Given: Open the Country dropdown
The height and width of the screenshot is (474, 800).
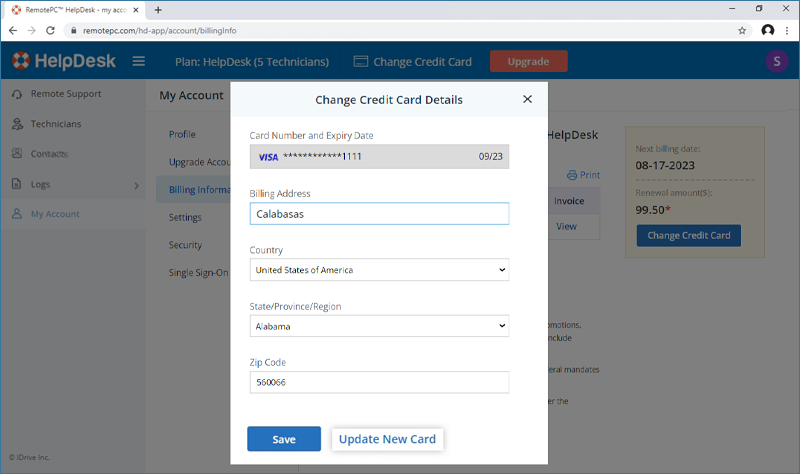Looking at the screenshot, I should coord(379,270).
